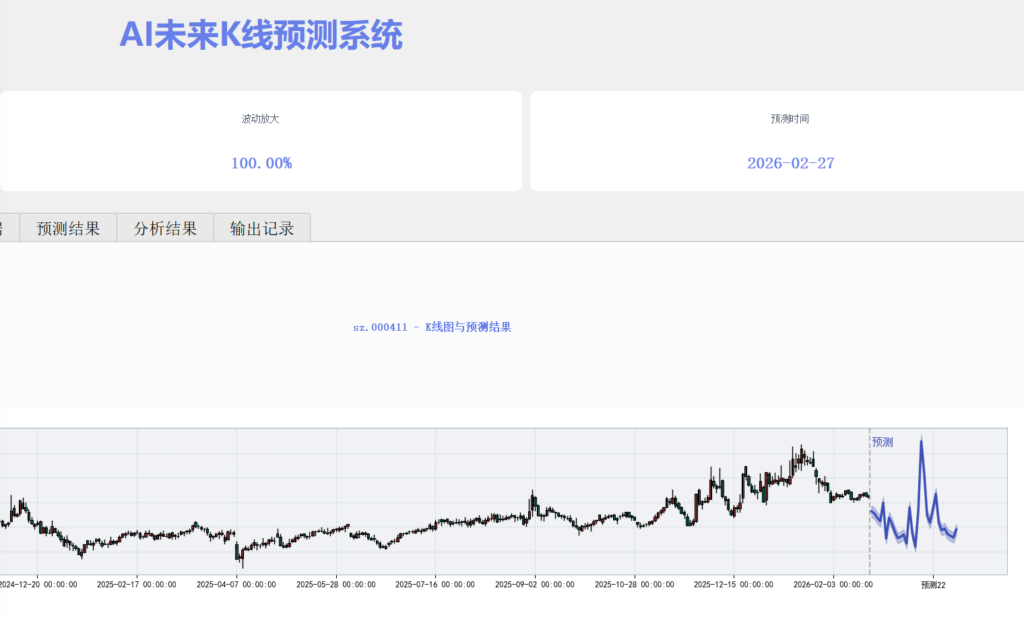Viewport: 1024px width, 617px height.
Task: Click the 预测 label in the chart
Action: [882, 442]
